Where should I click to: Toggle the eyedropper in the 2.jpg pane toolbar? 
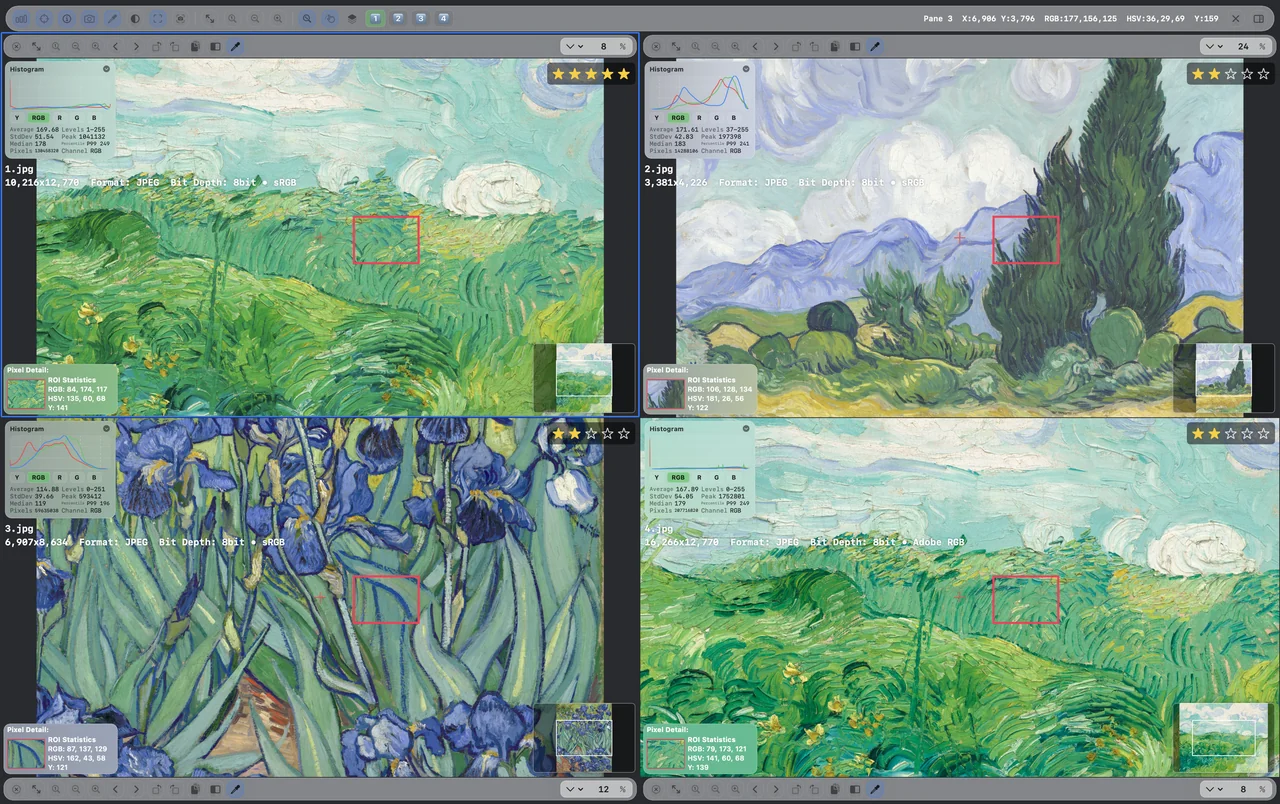(x=875, y=46)
